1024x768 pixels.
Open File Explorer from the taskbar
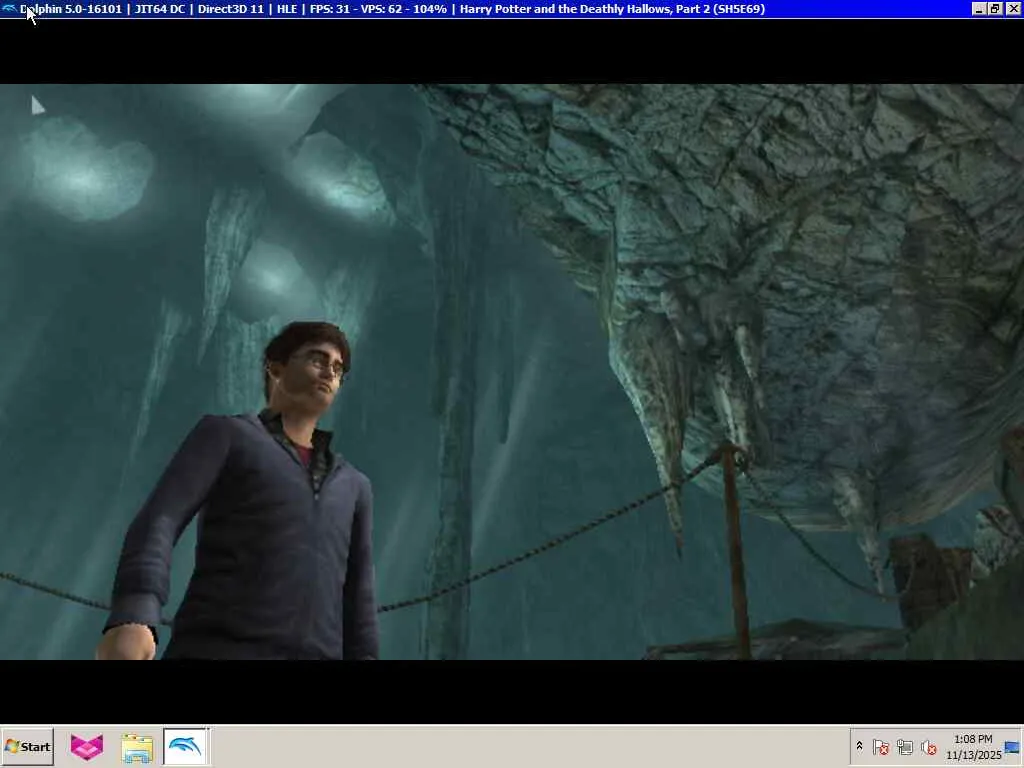(x=136, y=747)
